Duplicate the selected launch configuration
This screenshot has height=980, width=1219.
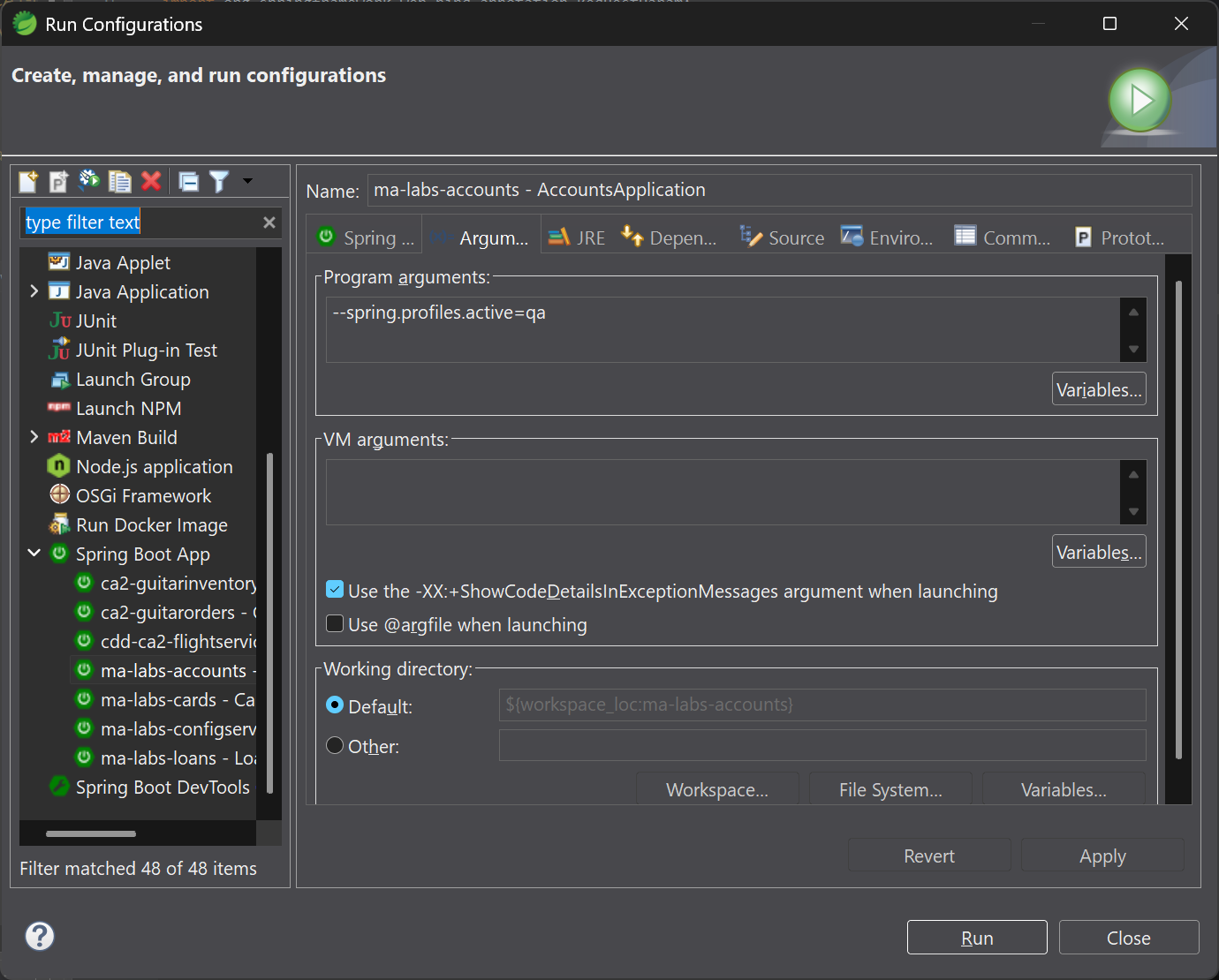[x=119, y=181]
